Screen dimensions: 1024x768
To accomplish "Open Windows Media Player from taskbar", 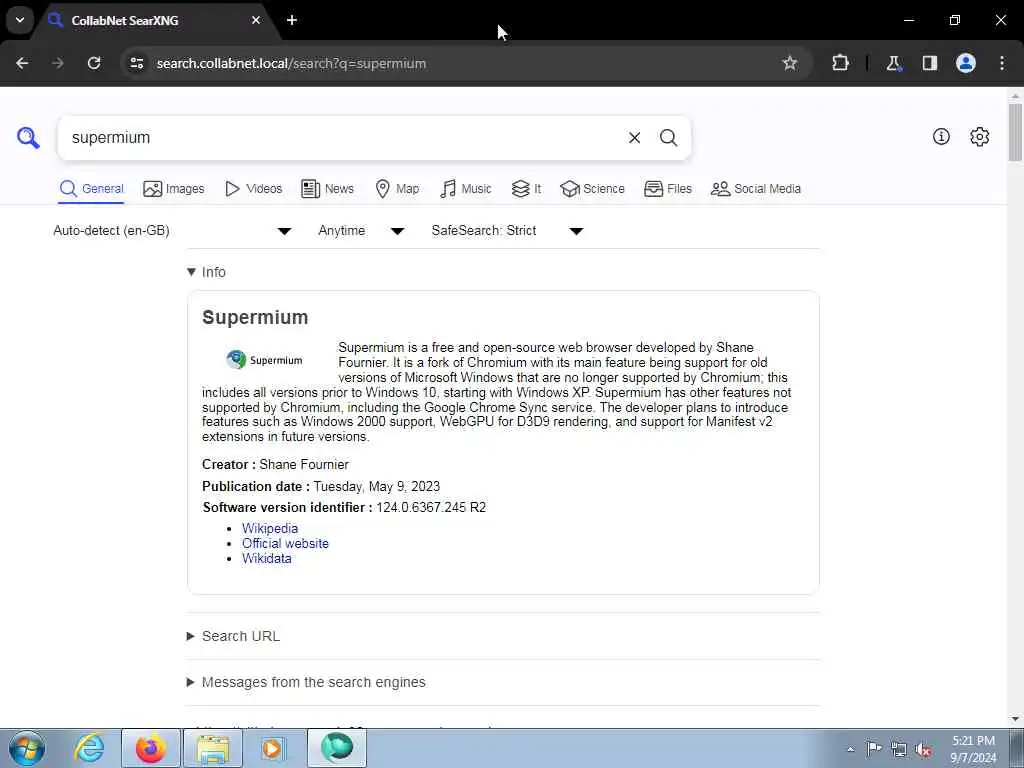I will coord(274,748).
